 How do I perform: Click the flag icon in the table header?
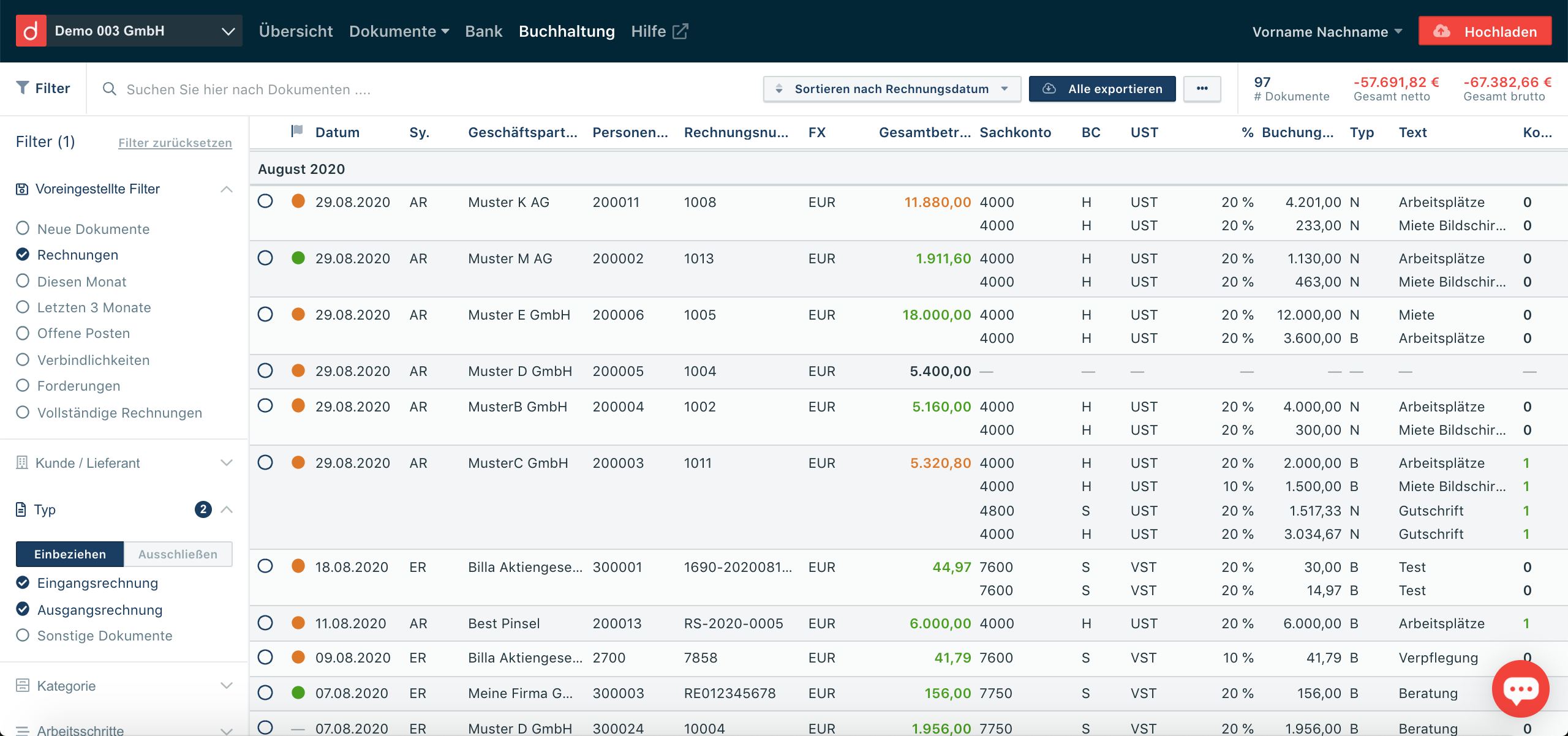click(297, 131)
